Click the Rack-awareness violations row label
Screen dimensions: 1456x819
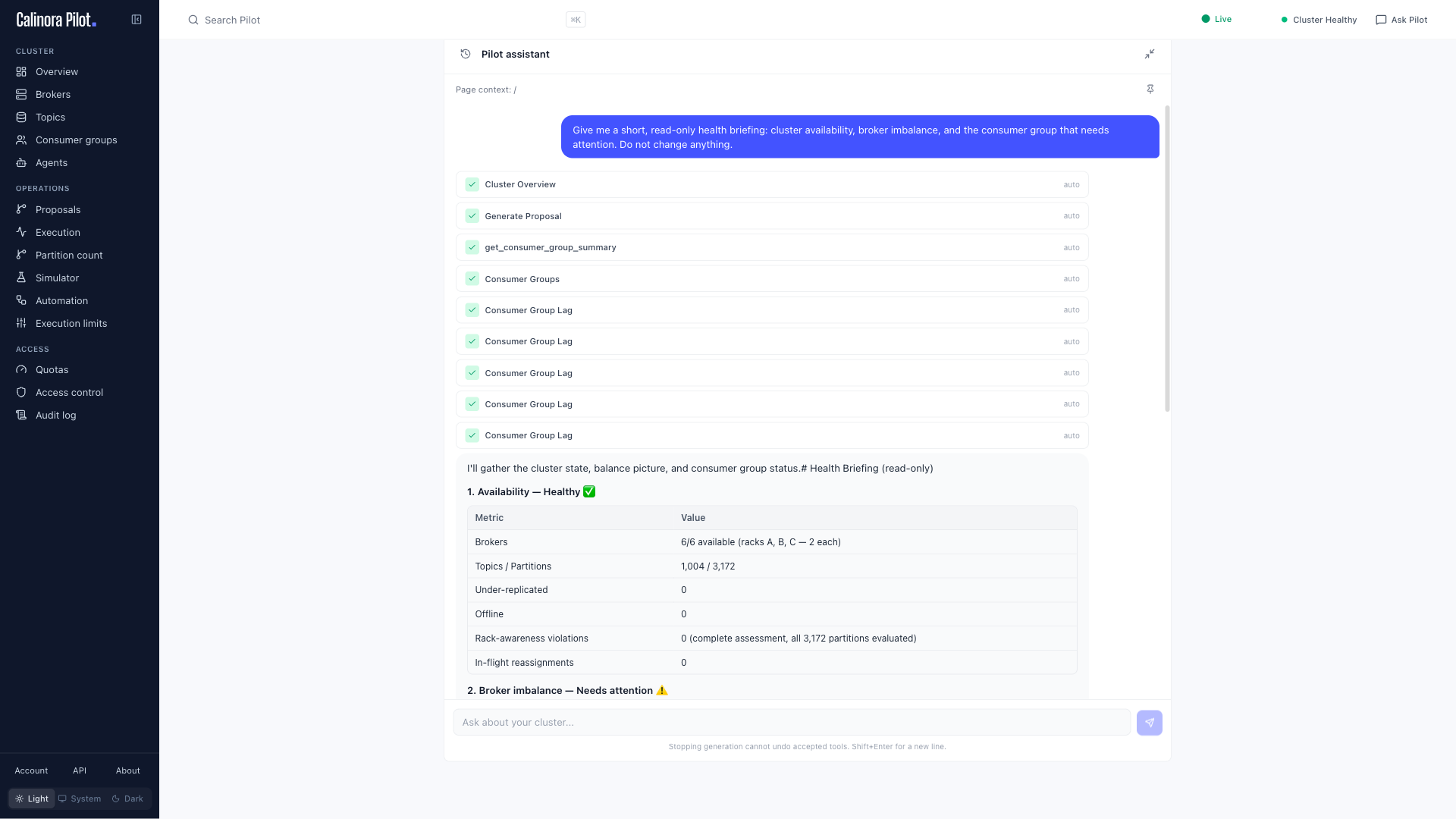pyautogui.click(x=532, y=639)
